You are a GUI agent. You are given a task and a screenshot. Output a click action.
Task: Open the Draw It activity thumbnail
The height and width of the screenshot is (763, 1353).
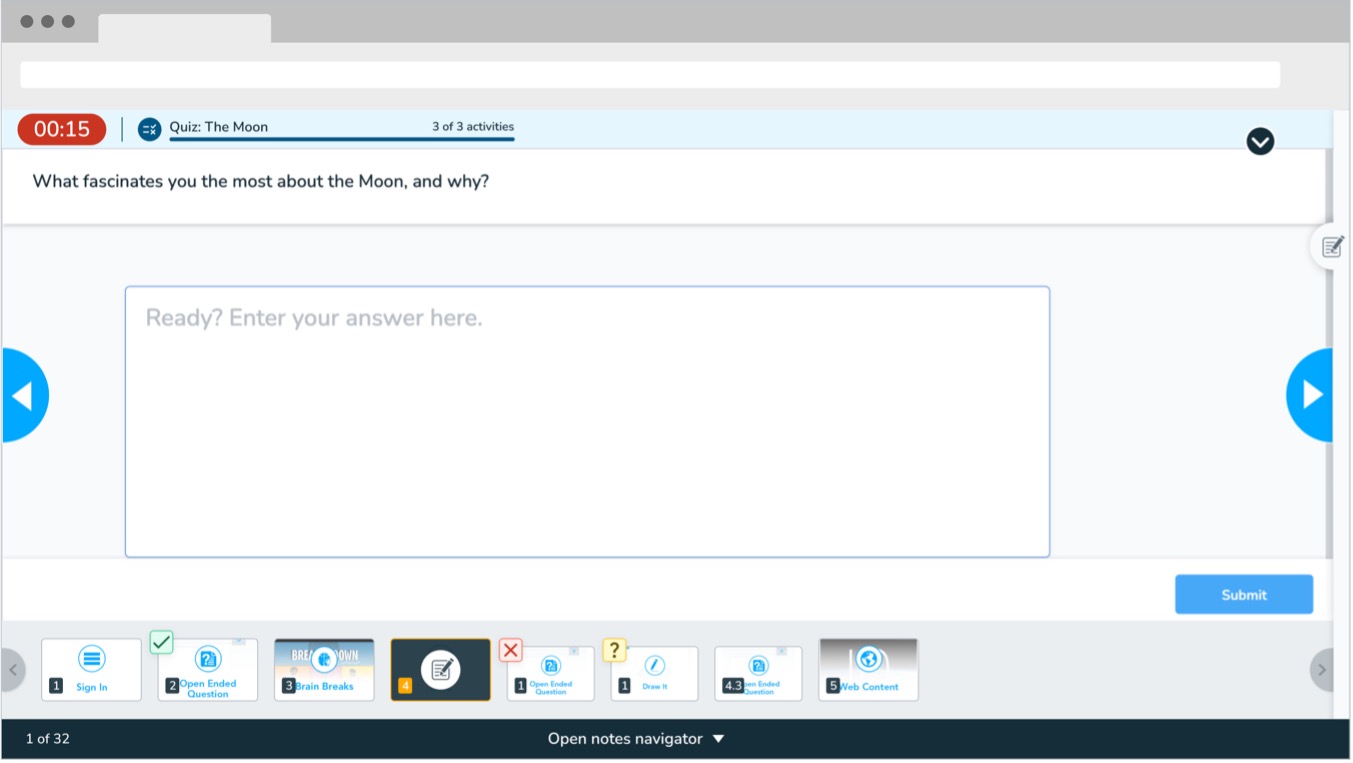(x=656, y=674)
